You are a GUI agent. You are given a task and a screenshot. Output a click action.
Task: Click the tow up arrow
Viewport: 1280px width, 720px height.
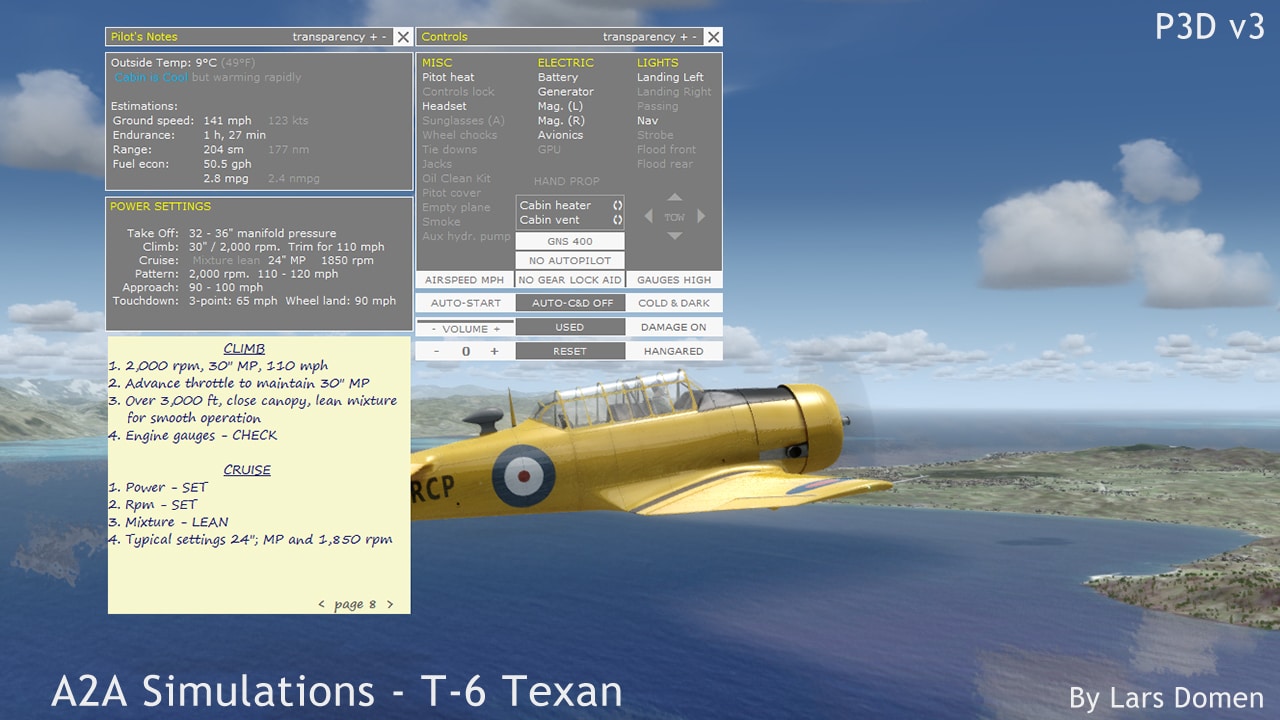(675, 197)
